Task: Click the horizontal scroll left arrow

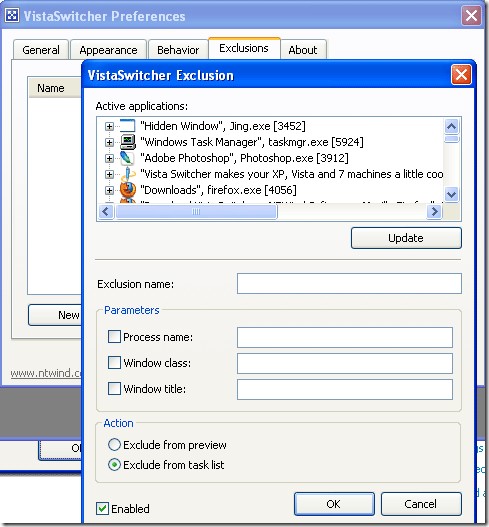Action: 106,212
